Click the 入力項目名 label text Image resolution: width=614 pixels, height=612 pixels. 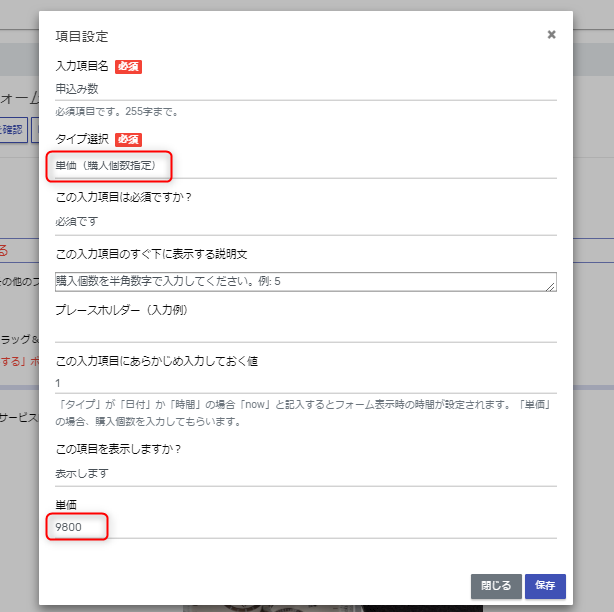click(82, 66)
